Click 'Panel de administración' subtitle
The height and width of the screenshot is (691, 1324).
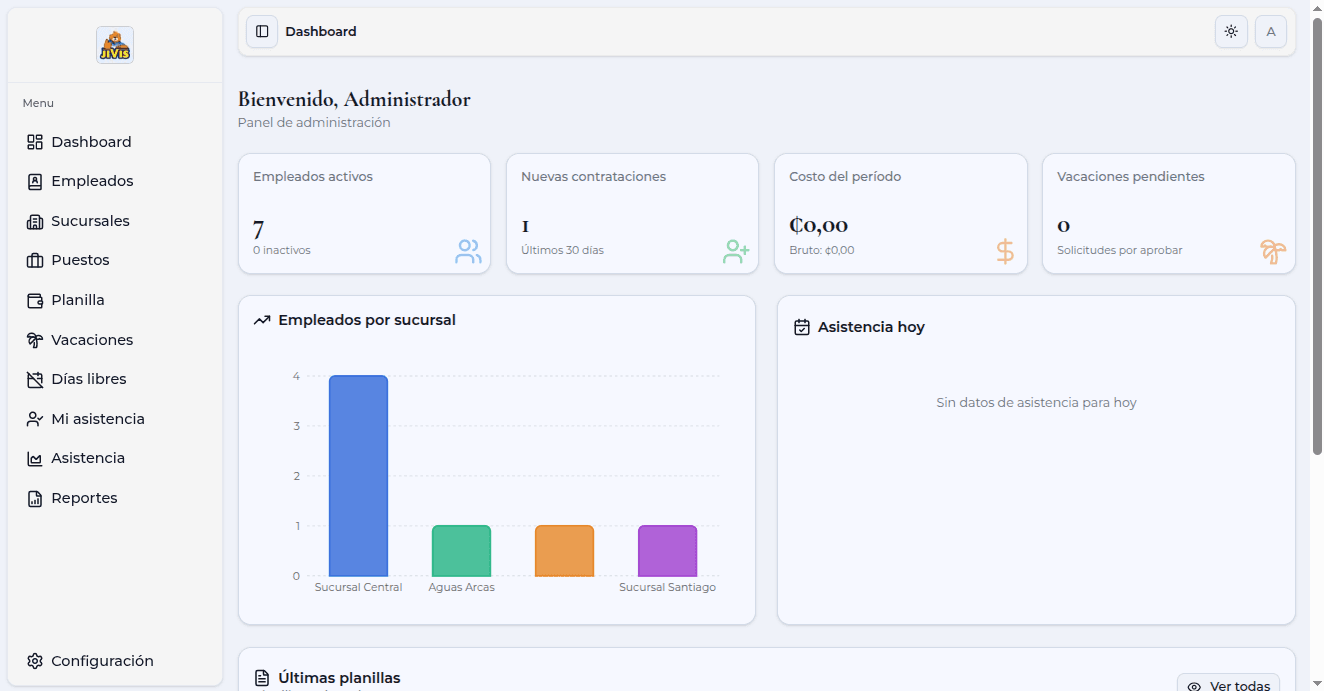[314, 123]
